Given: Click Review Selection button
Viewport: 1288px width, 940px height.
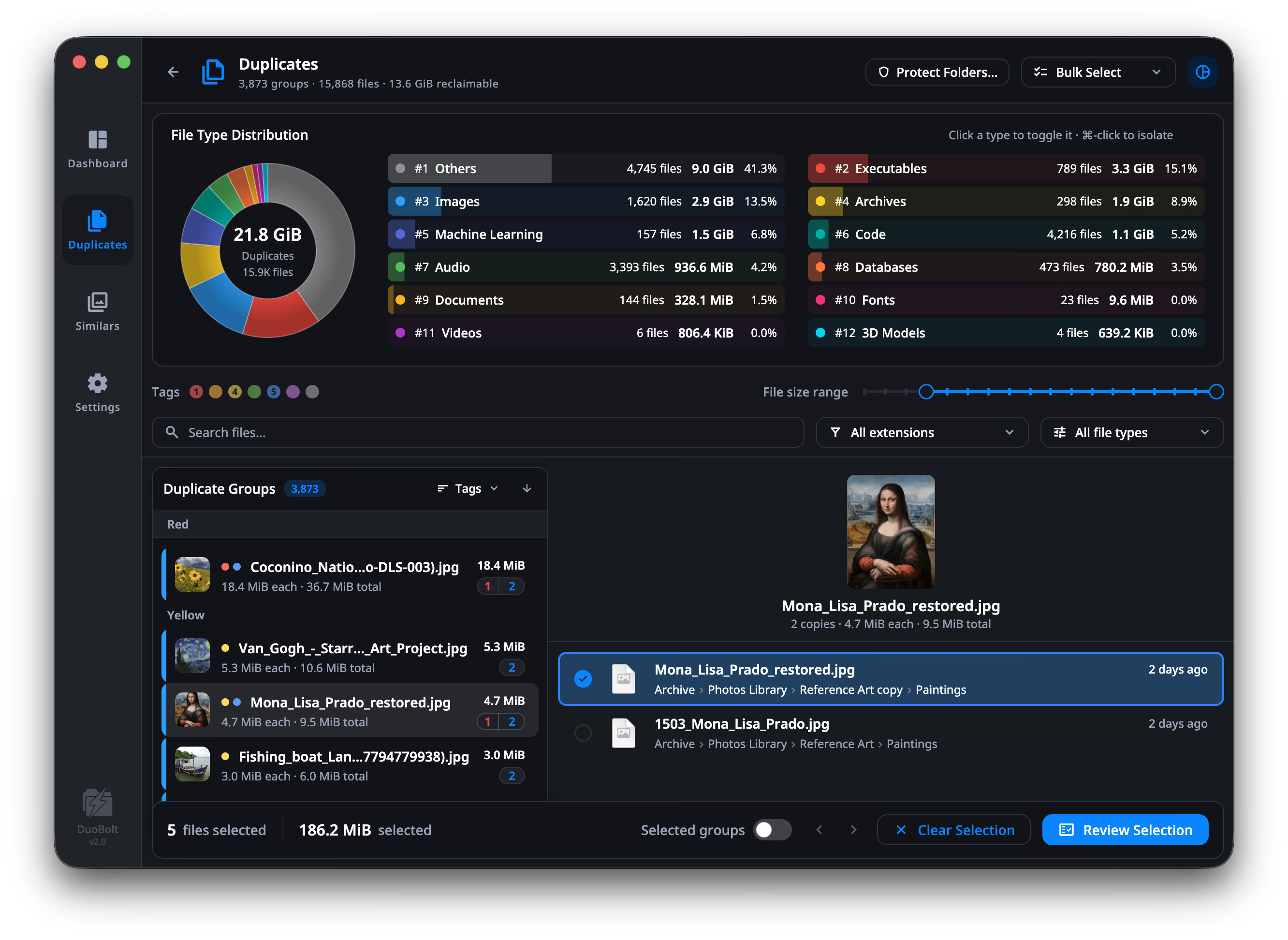Looking at the screenshot, I should pos(1125,830).
